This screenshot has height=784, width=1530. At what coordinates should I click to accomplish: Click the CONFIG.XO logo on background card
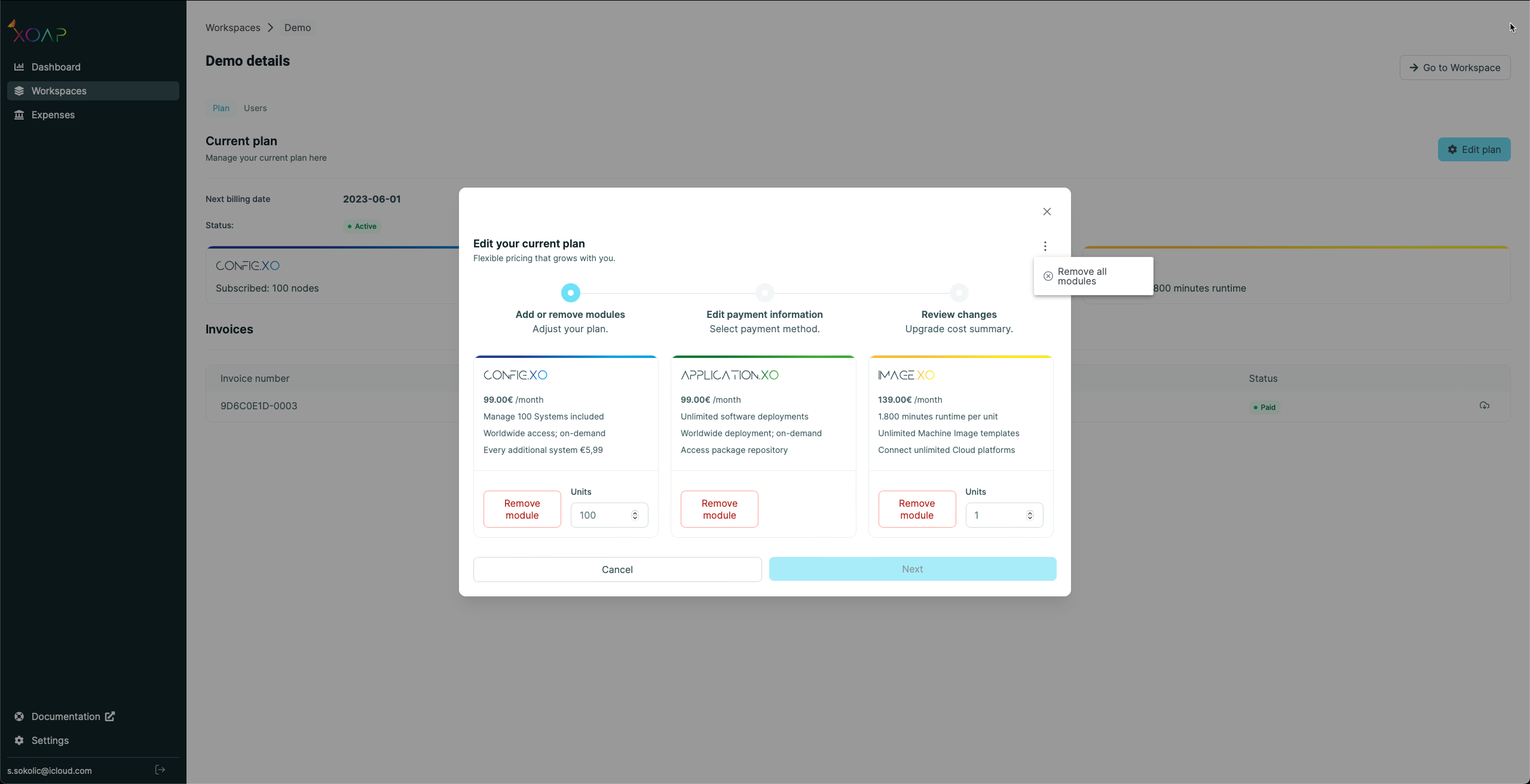point(247,266)
